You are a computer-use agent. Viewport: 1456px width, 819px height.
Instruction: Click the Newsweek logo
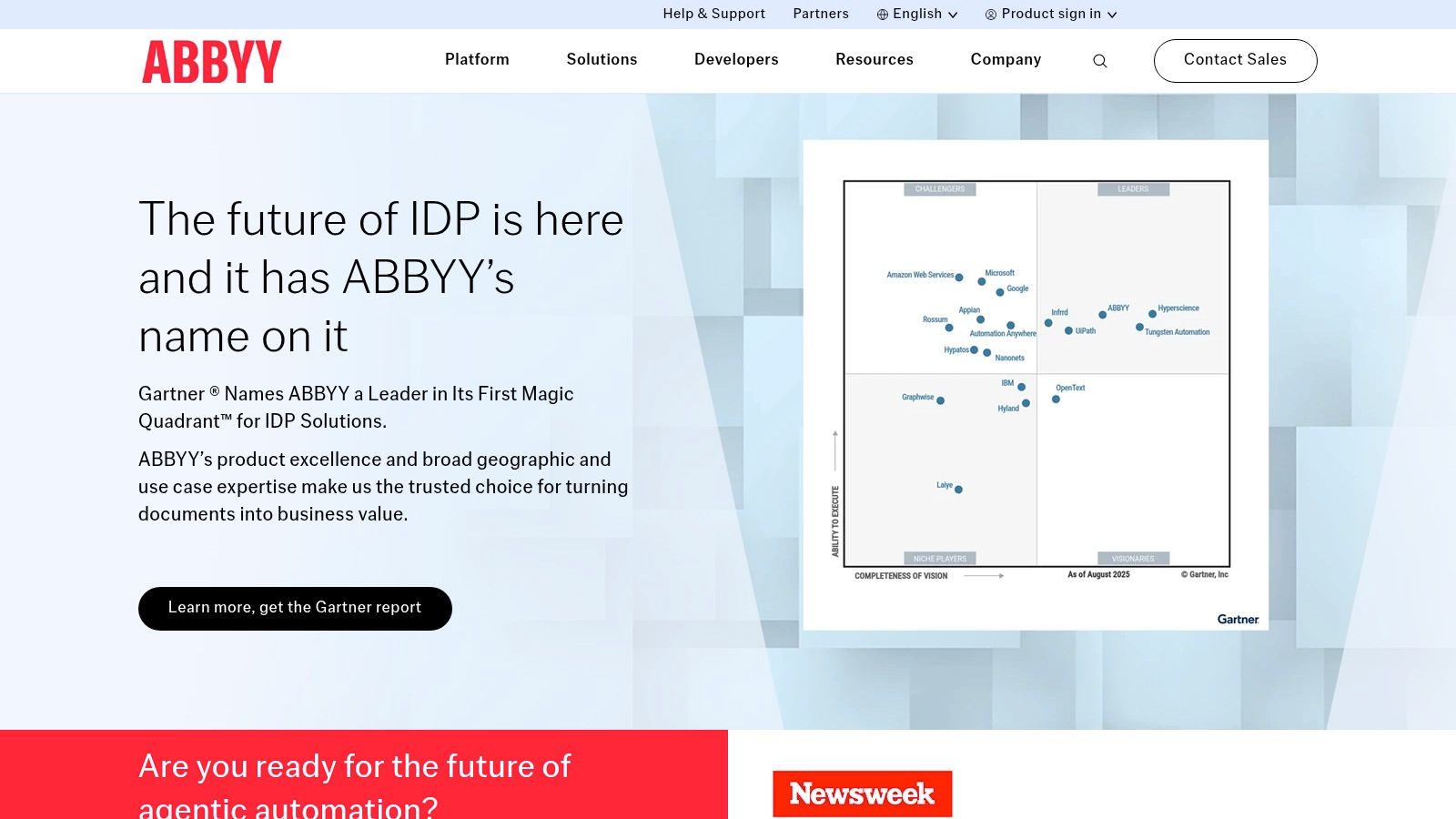862,794
